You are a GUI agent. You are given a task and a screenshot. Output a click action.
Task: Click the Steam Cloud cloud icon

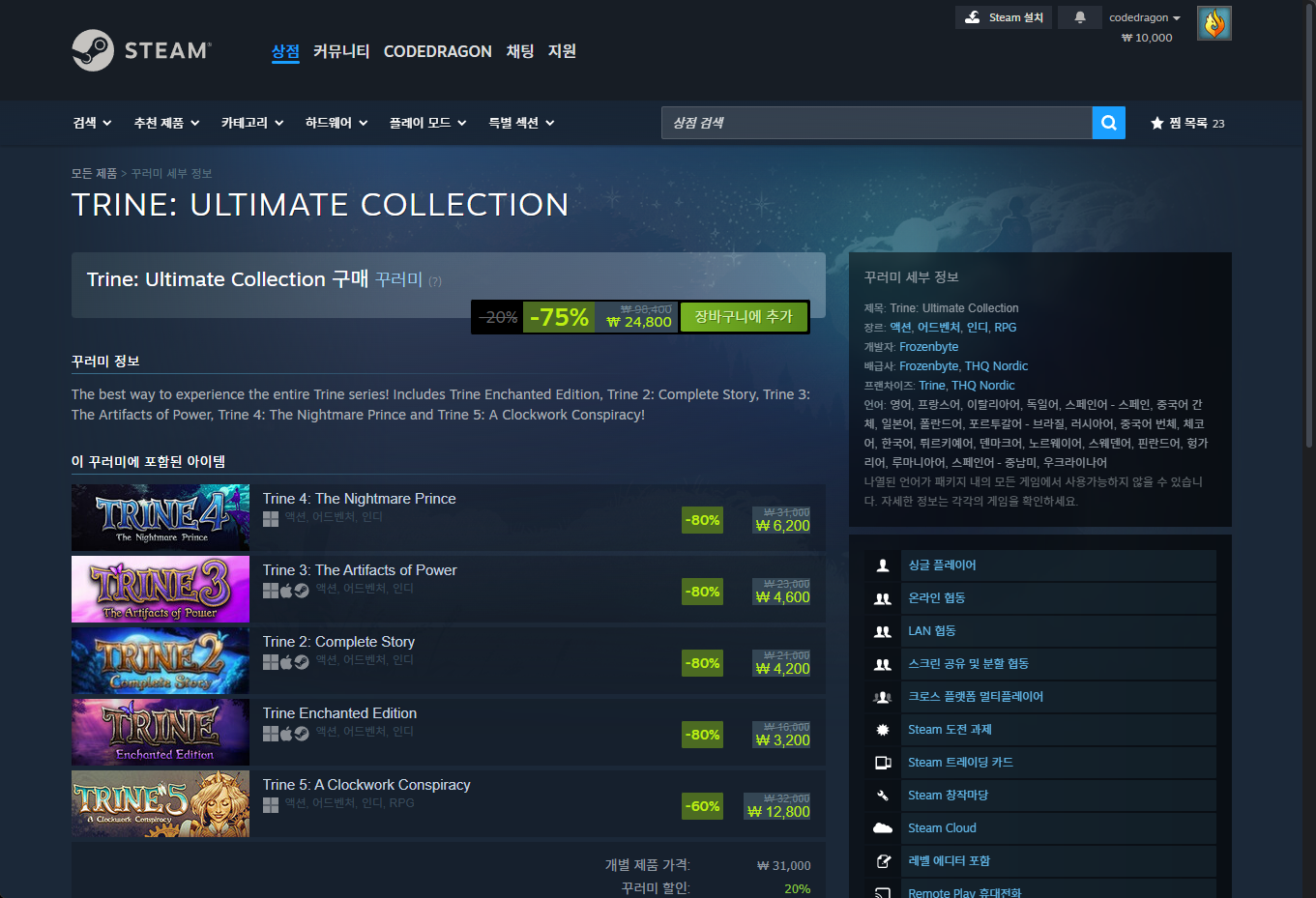[883, 828]
